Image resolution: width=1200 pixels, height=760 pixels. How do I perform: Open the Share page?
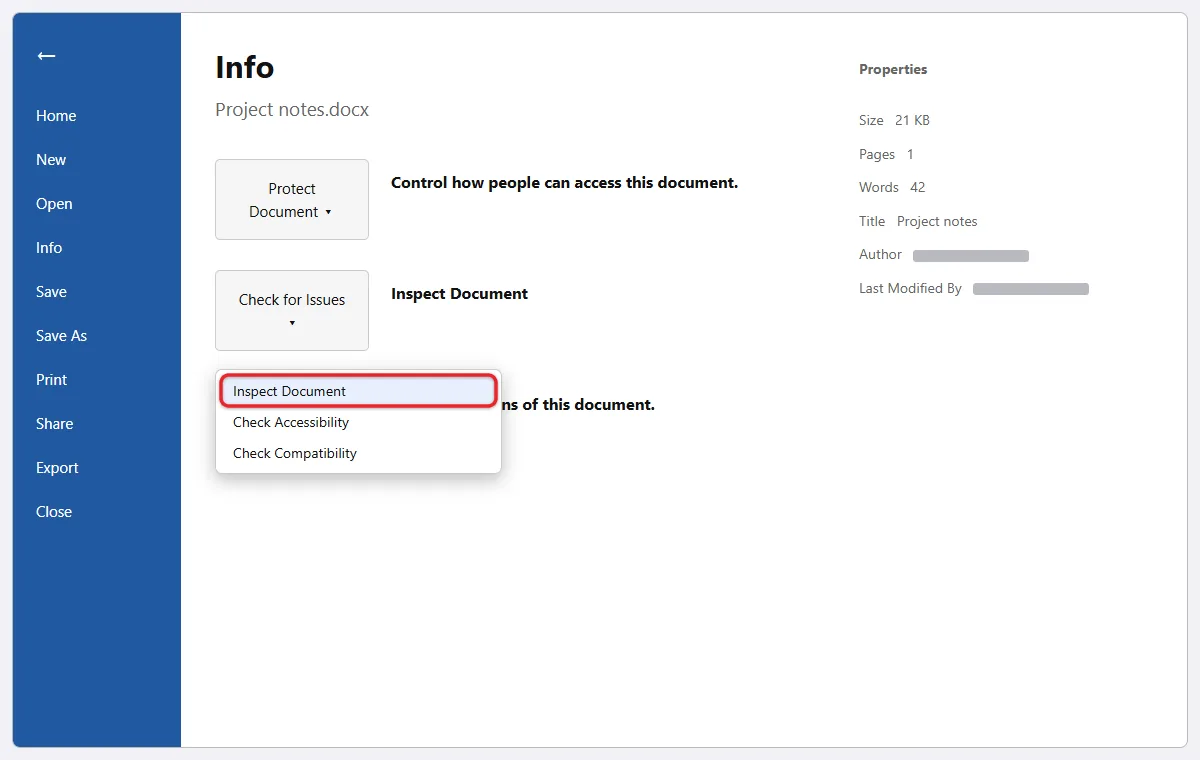[x=54, y=424]
